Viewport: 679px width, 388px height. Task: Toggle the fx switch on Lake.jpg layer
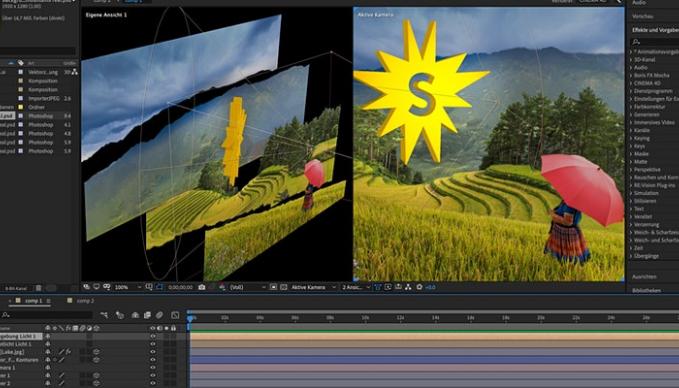68,352
